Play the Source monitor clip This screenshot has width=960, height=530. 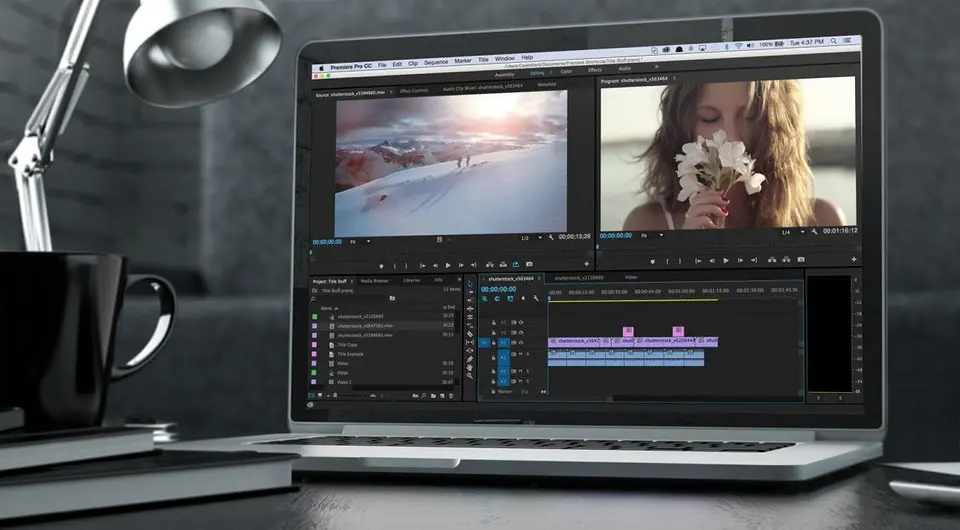coord(448,266)
